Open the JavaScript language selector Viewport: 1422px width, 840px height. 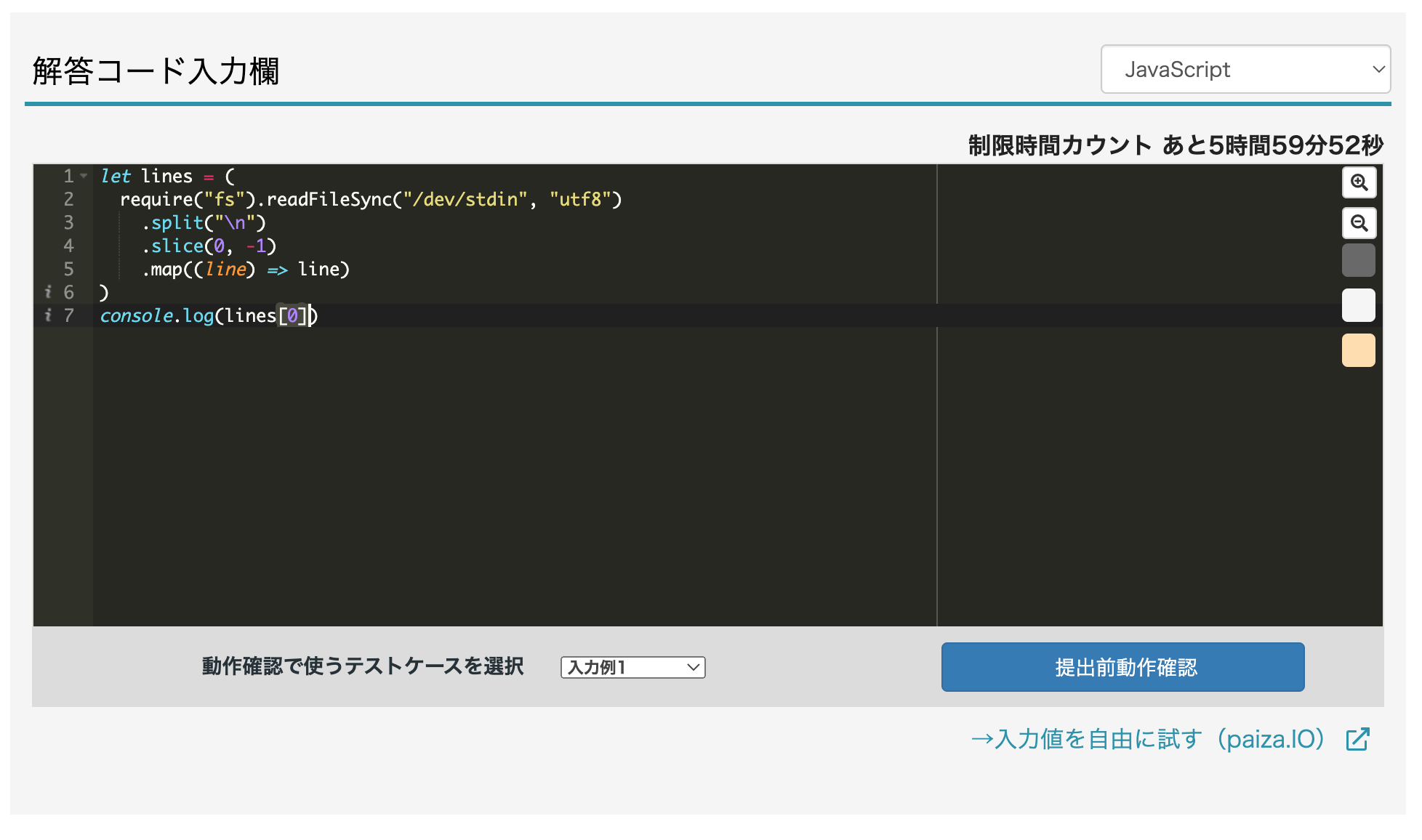(x=1245, y=69)
